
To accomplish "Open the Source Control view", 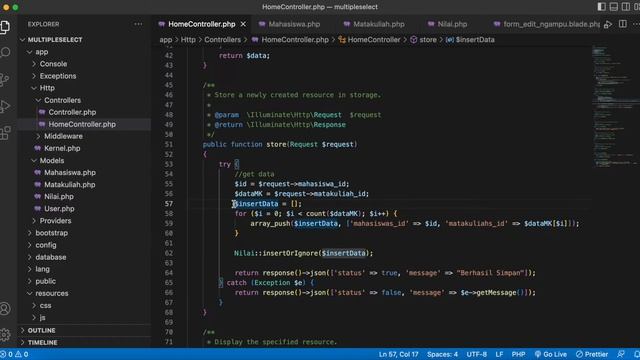I will [5, 79].
